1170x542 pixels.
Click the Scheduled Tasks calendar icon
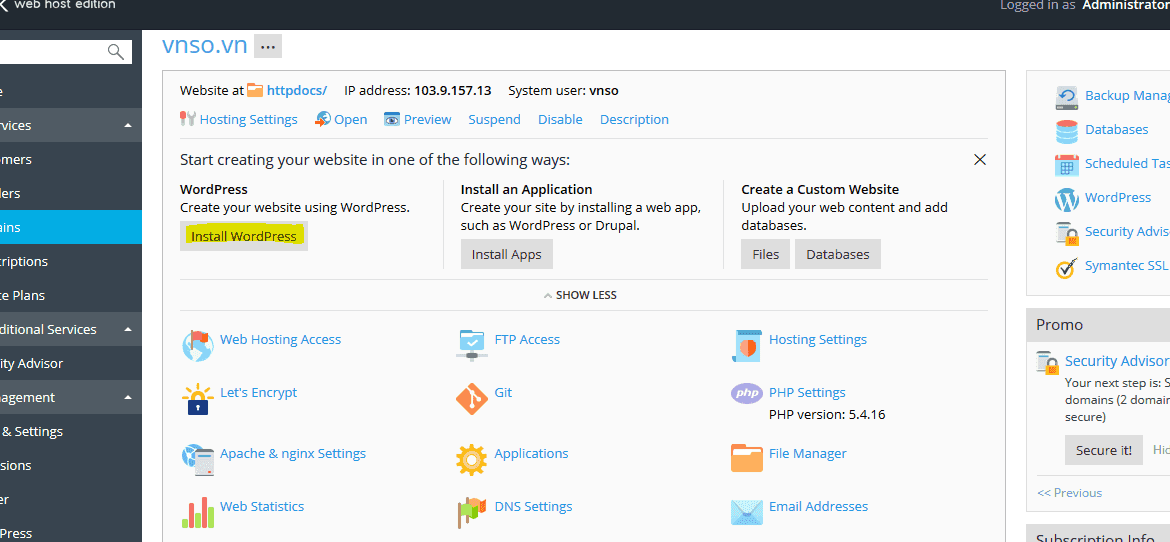(1067, 166)
